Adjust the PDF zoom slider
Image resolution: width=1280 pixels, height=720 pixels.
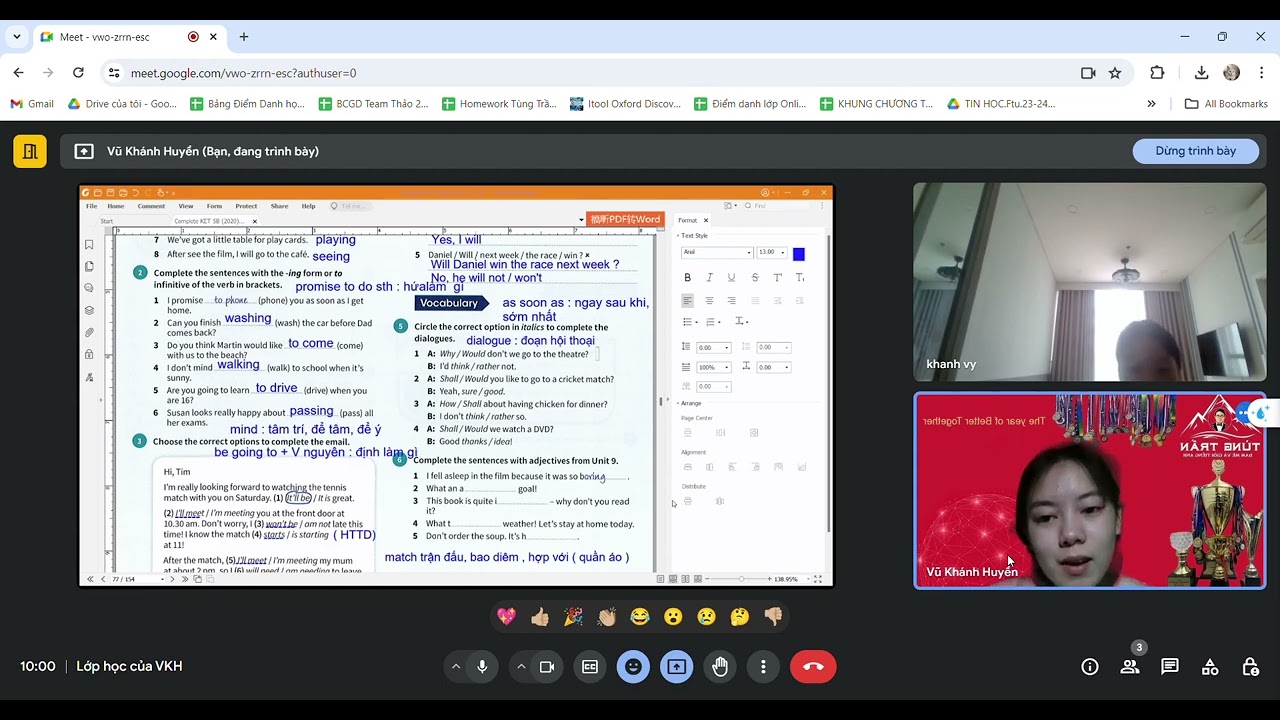point(741,579)
